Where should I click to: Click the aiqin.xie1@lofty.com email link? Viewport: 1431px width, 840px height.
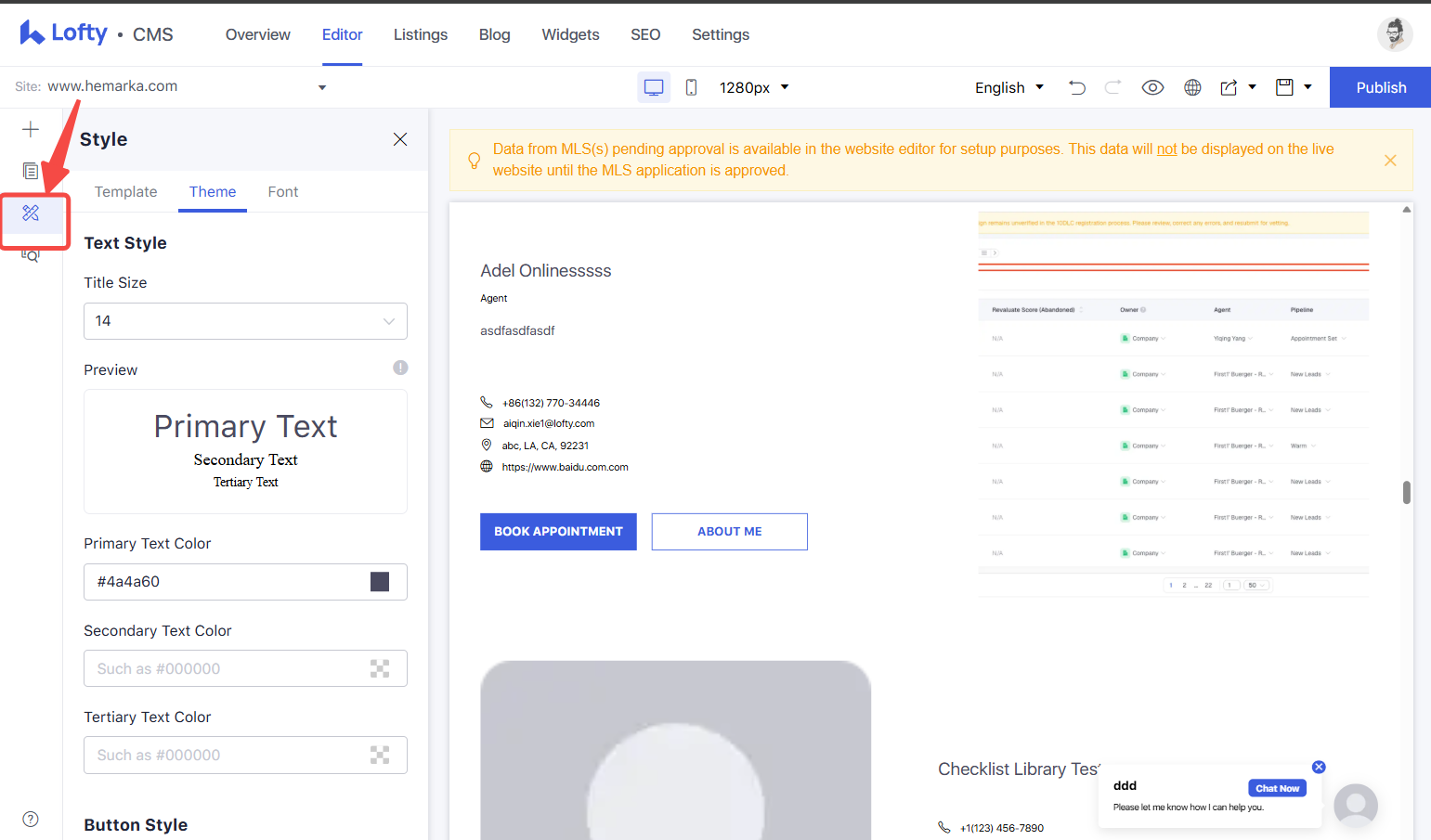coord(549,423)
